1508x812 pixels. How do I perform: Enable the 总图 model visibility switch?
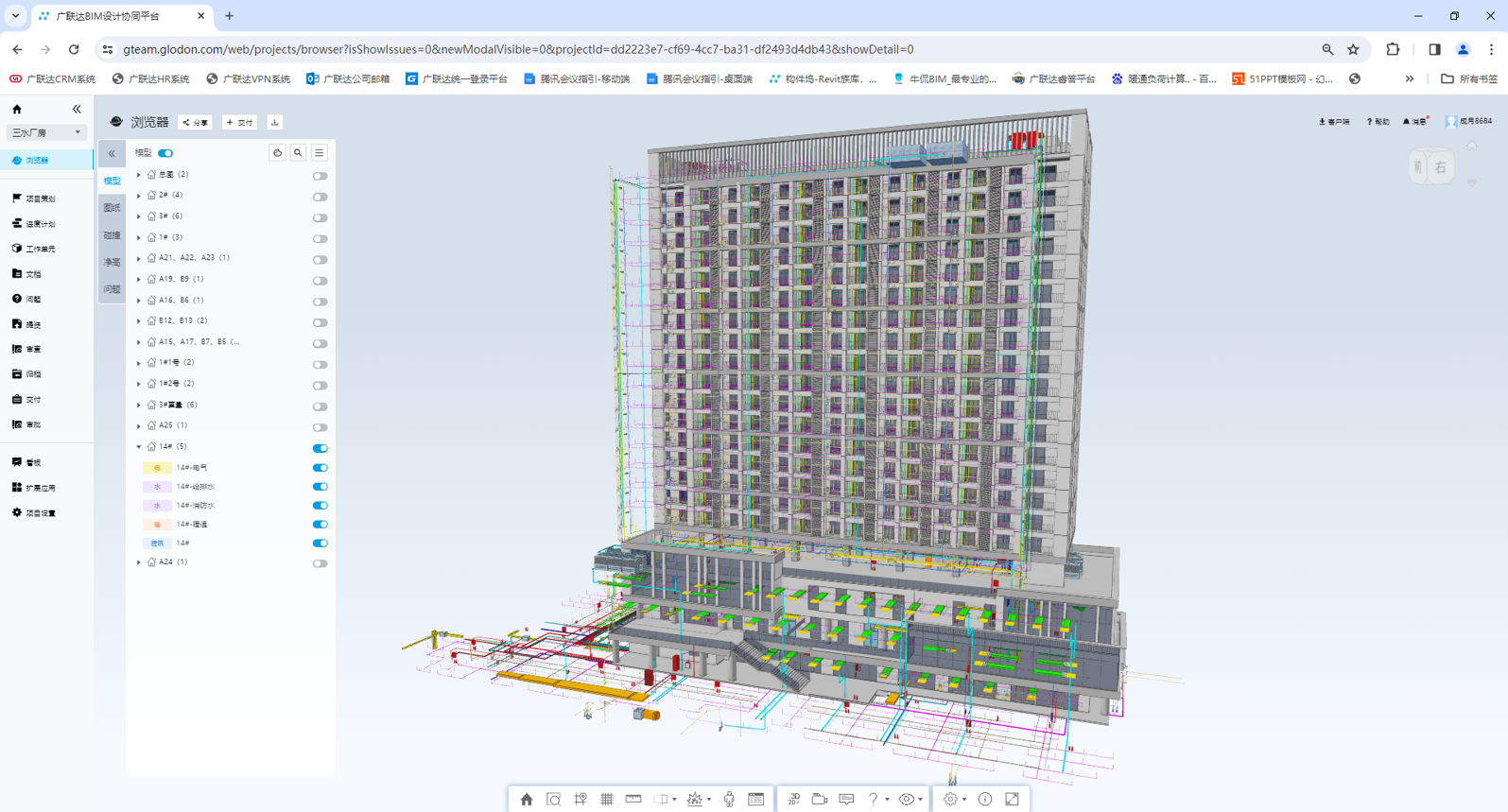coord(321,176)
